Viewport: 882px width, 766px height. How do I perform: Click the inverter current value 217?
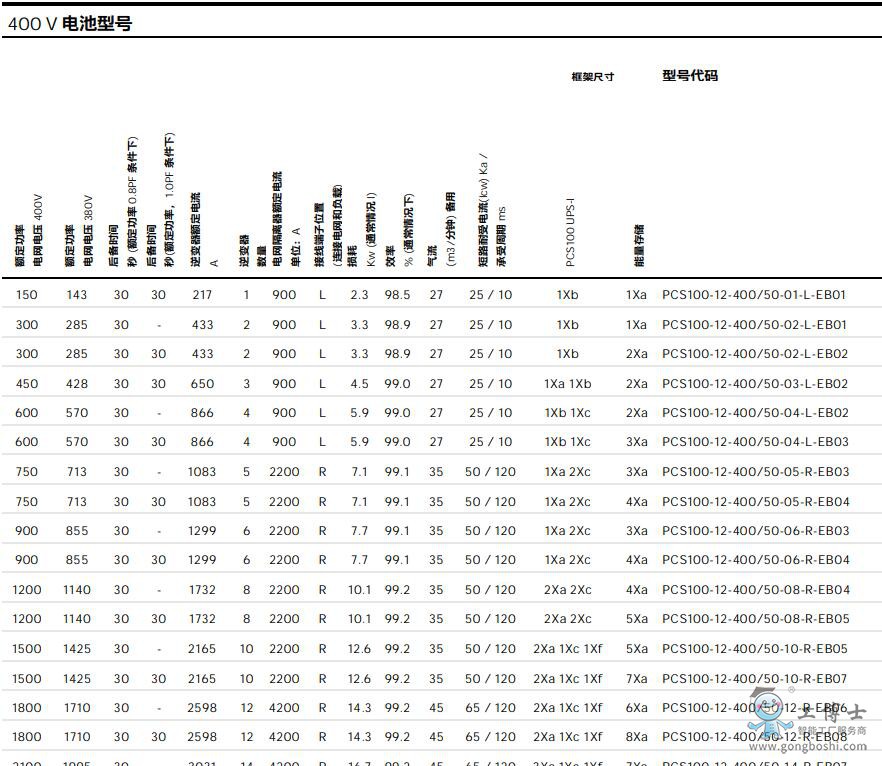(x=202, y=295)
